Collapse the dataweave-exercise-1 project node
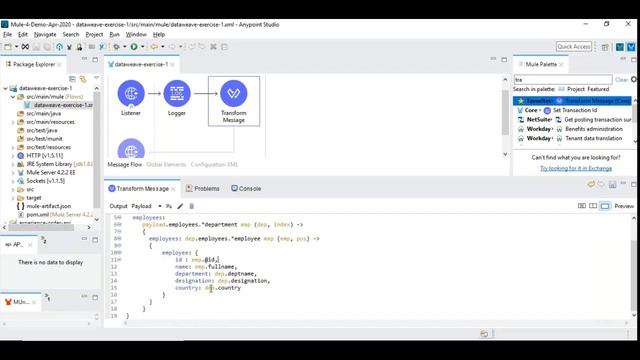640x360 pixels. tap(5, 88)
